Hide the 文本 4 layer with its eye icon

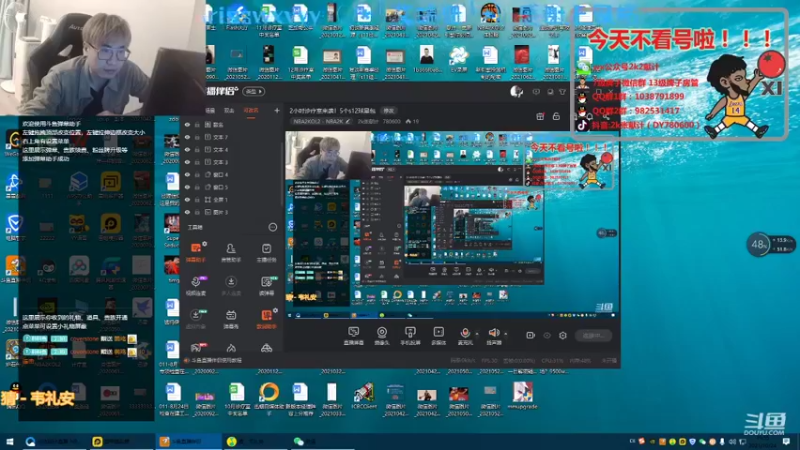point(187,150)
